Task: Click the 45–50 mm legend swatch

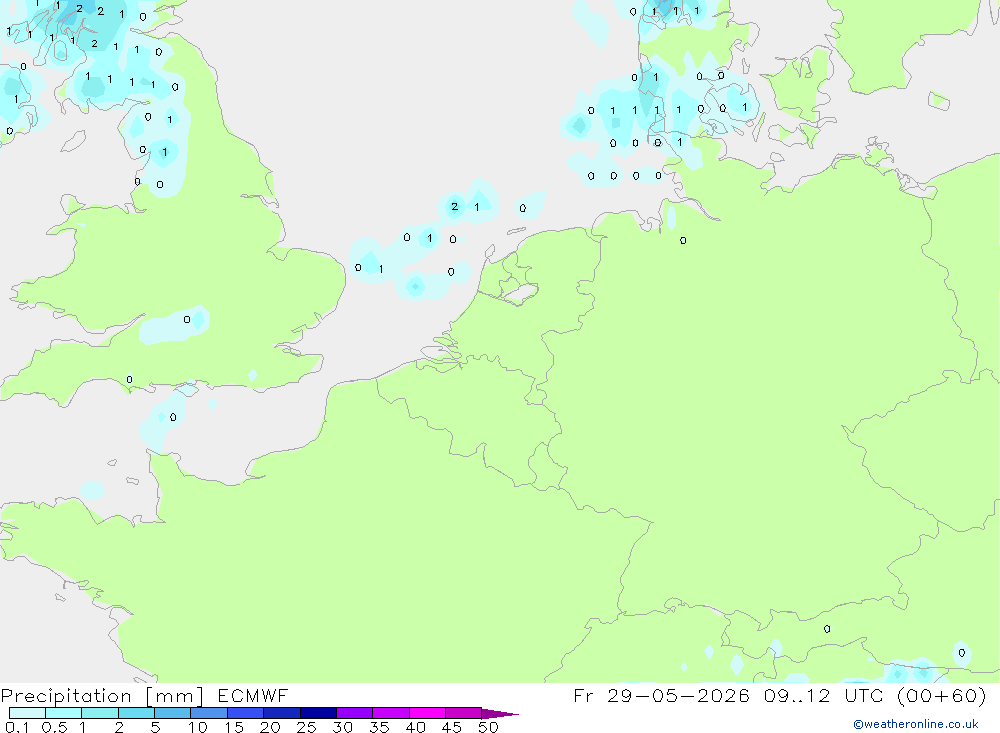Action: (464, 713)
